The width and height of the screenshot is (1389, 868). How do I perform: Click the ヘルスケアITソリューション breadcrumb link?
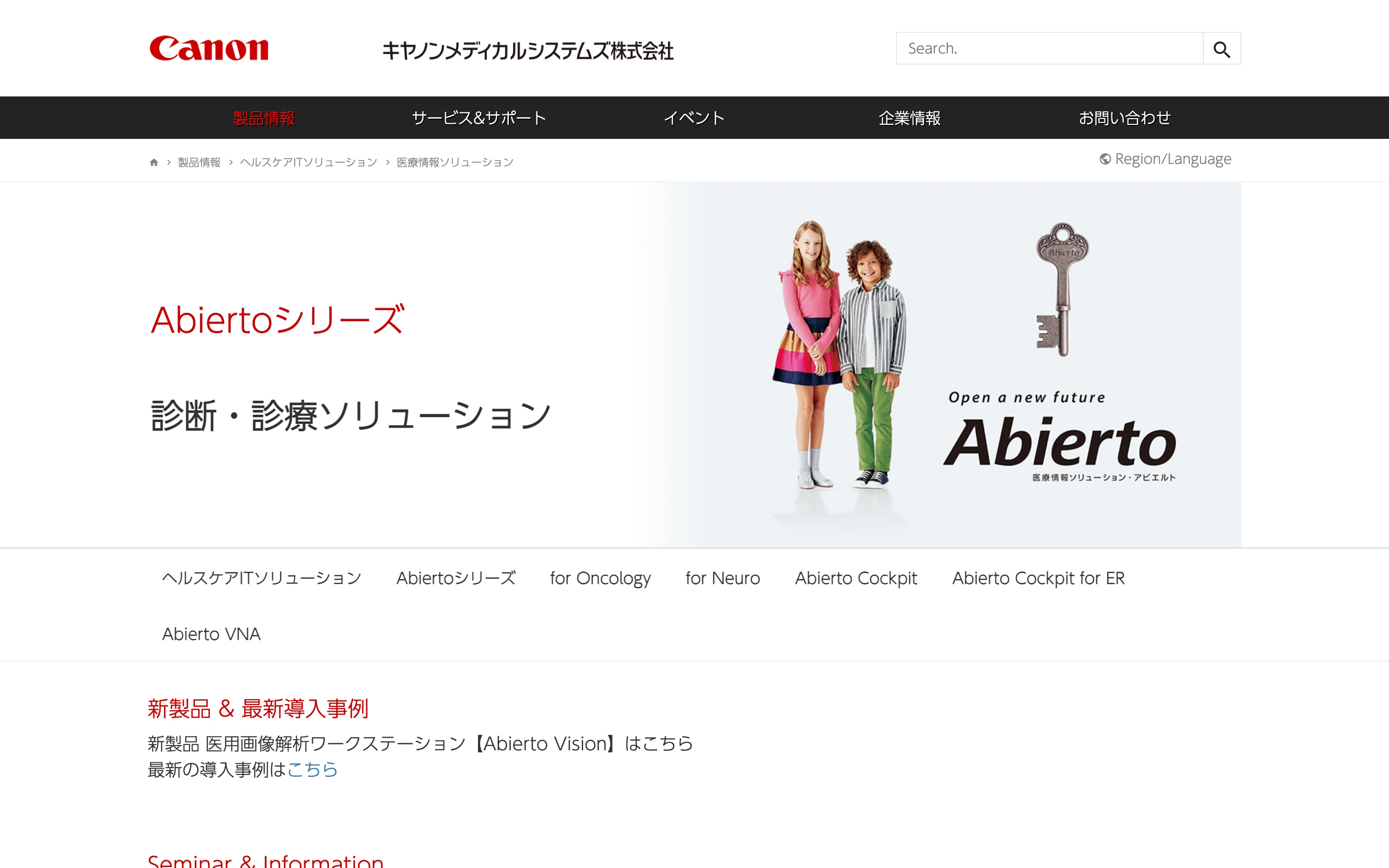click(309, 163)
